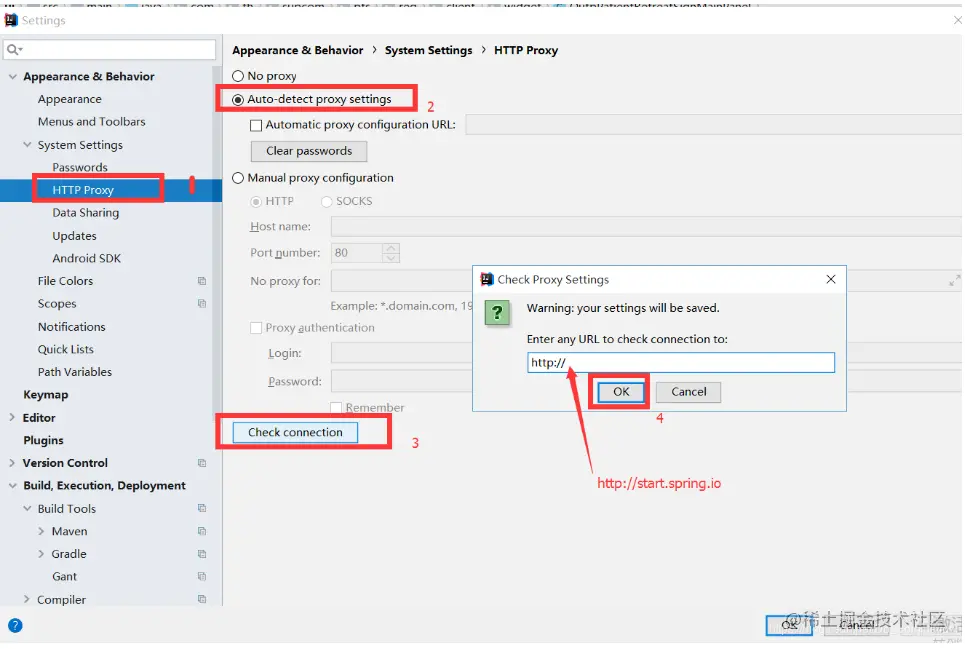Collapse the System Settings tree node
This screenshot has width=965, height=649.
tap(27, 145)
